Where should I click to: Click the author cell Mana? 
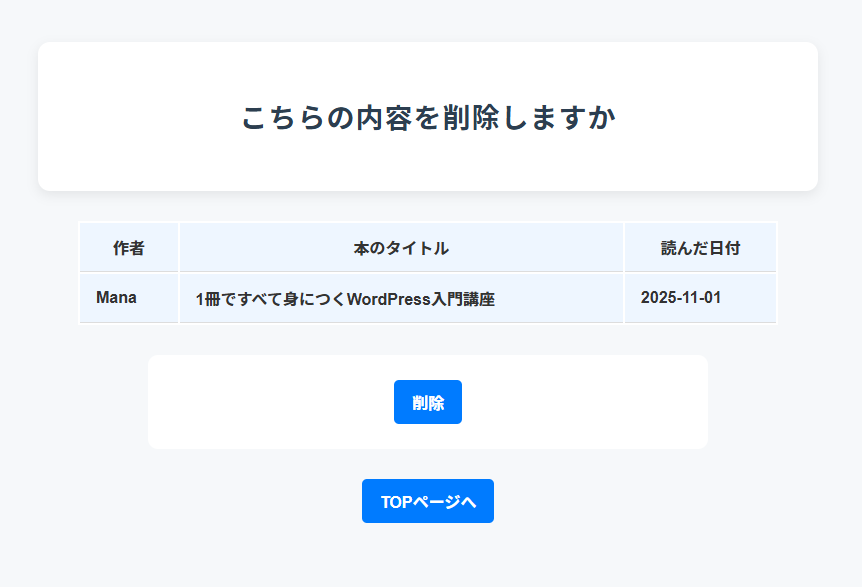click(x=116, y=298)
